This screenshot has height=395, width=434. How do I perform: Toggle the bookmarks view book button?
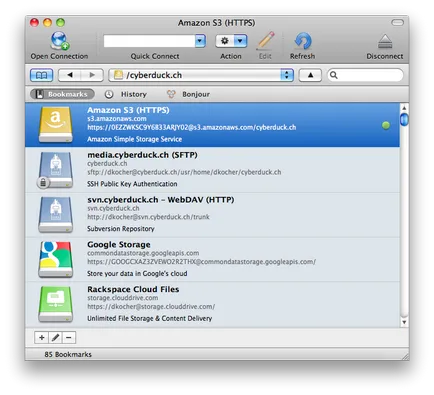(x=41, y=75)
